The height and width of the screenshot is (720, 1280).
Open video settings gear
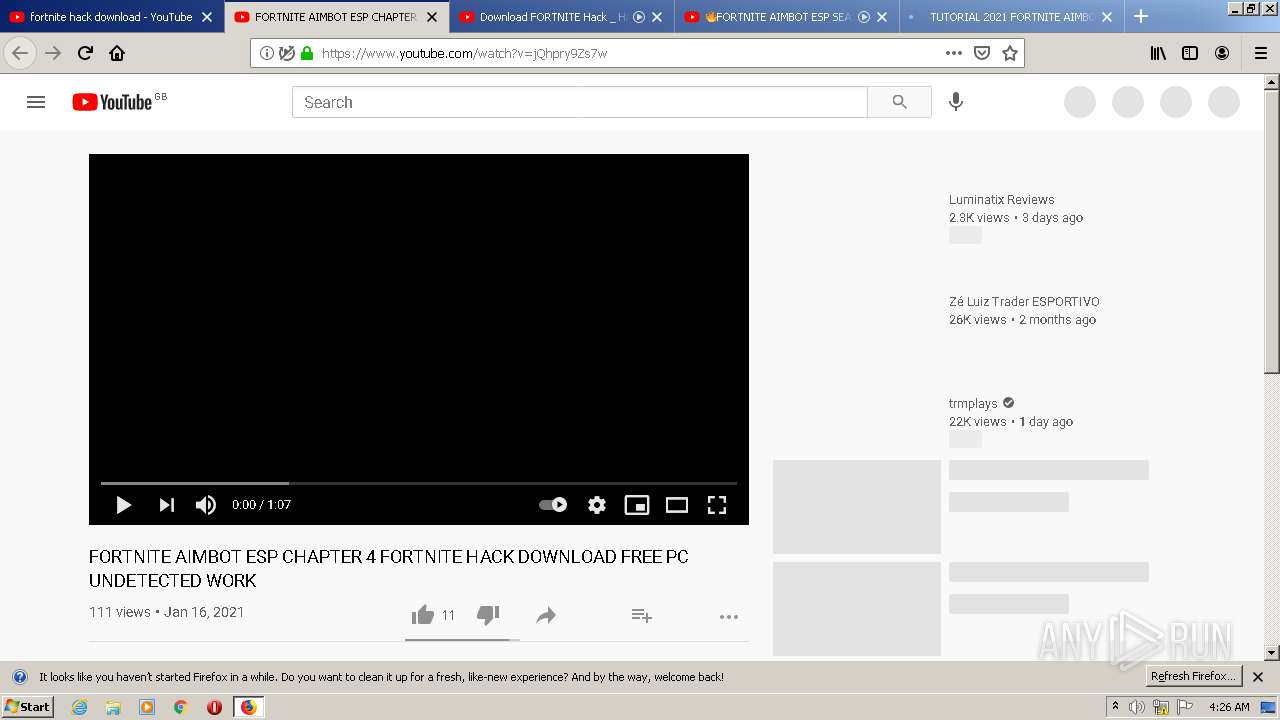[597, 505]
